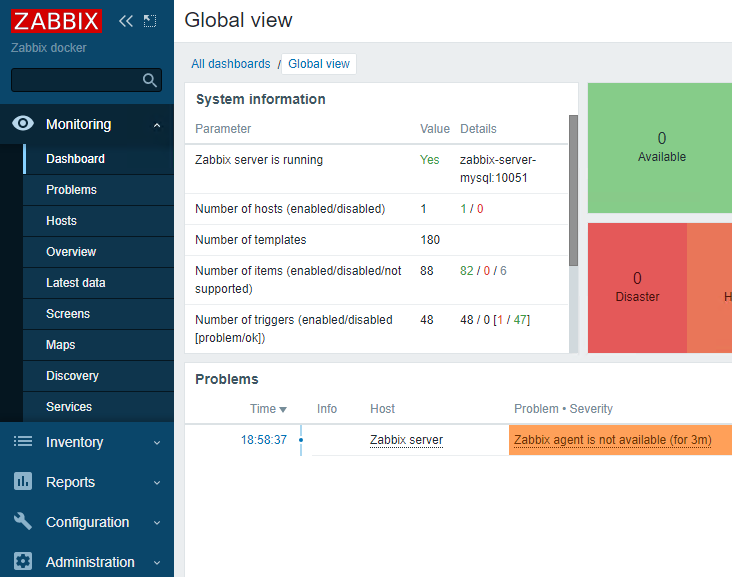Image resolution: width=732 pixels, height=577 pixels.
Task: Click the hide sidebar icon next to the collapse arrows
Action: click(150, 21)
